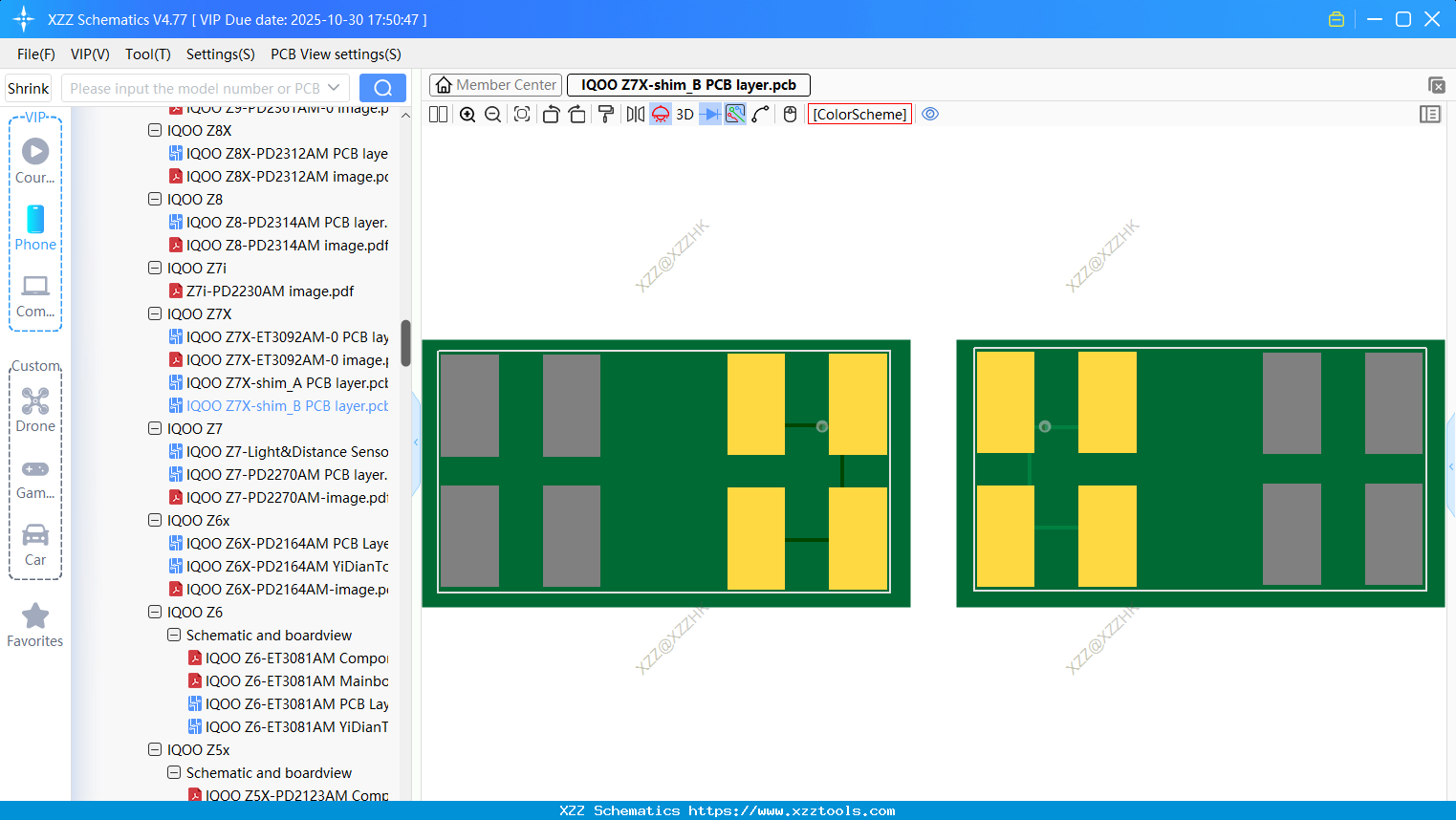
Task: Switch to 3D view mode
Action: pyautogui.click(x=685, y=114)
